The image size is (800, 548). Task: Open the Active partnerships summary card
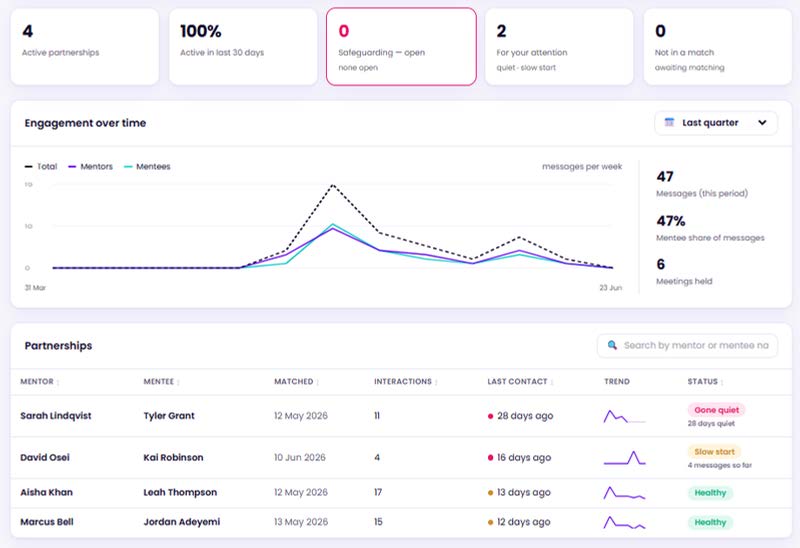pos(85,46)
